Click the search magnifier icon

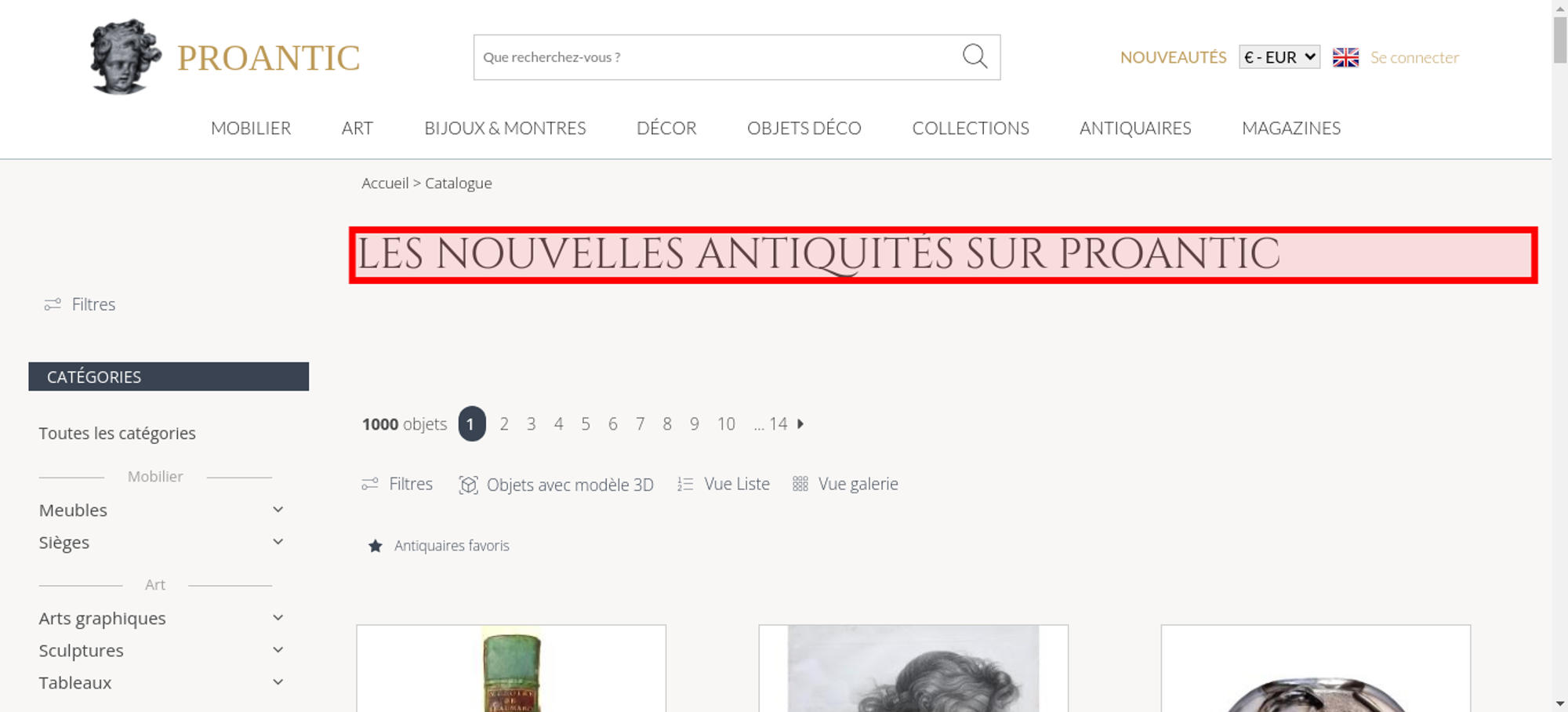tap(975, 56)
